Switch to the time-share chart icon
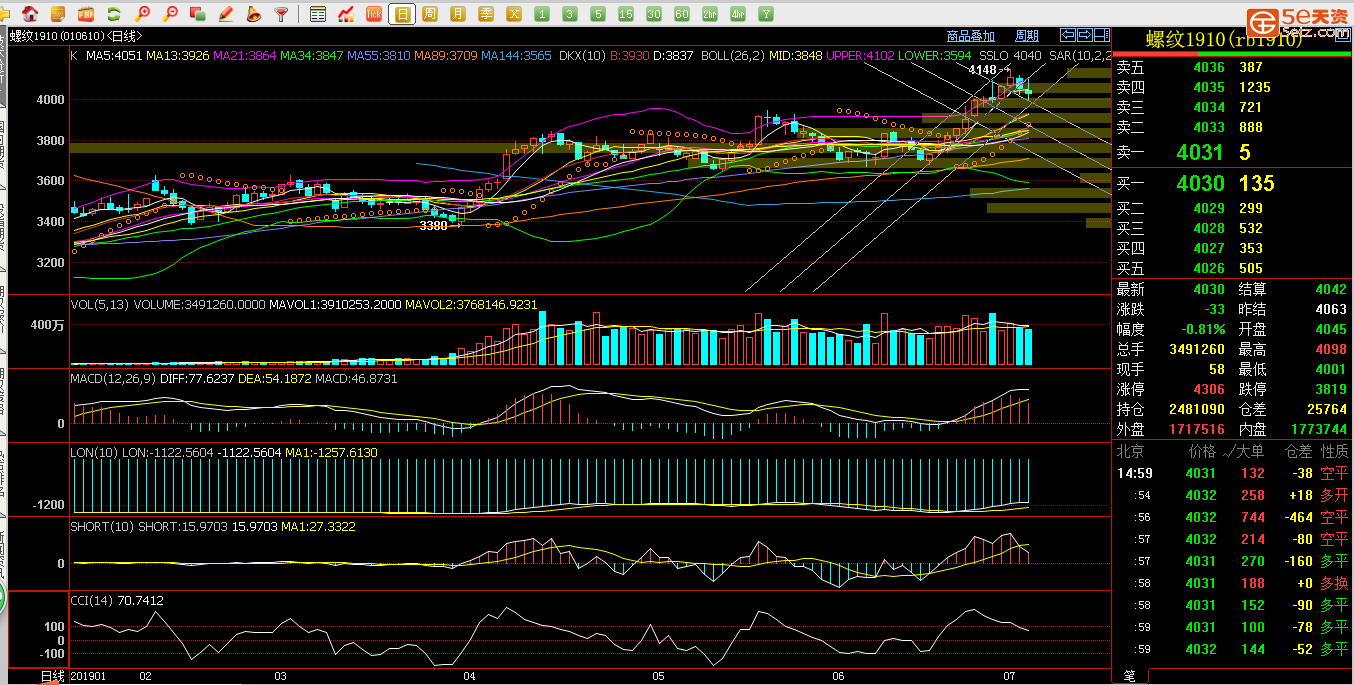1354x685 pixels. (x=346, y=14)
